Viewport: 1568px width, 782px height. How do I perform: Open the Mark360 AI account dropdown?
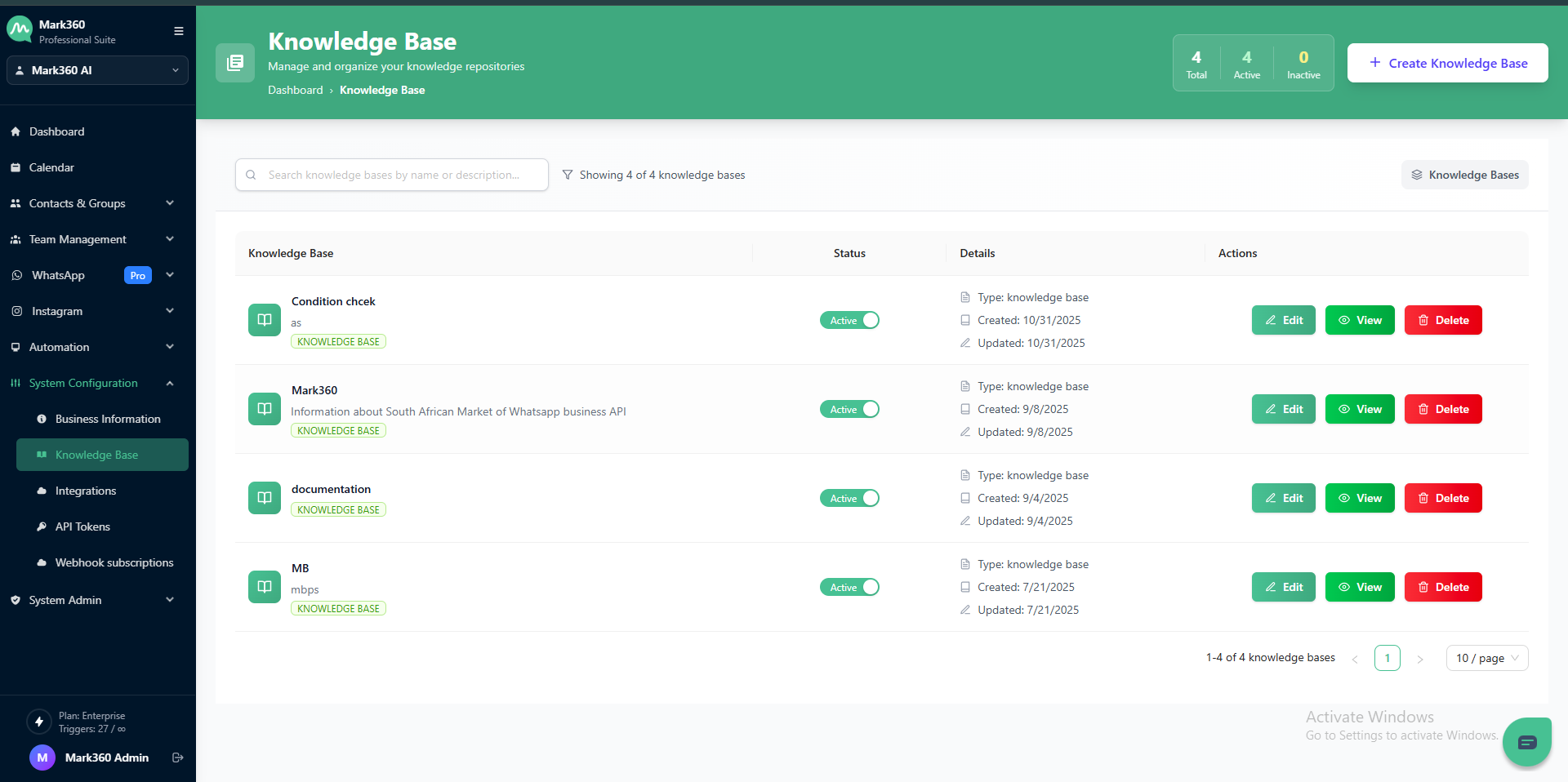[97, 70]
